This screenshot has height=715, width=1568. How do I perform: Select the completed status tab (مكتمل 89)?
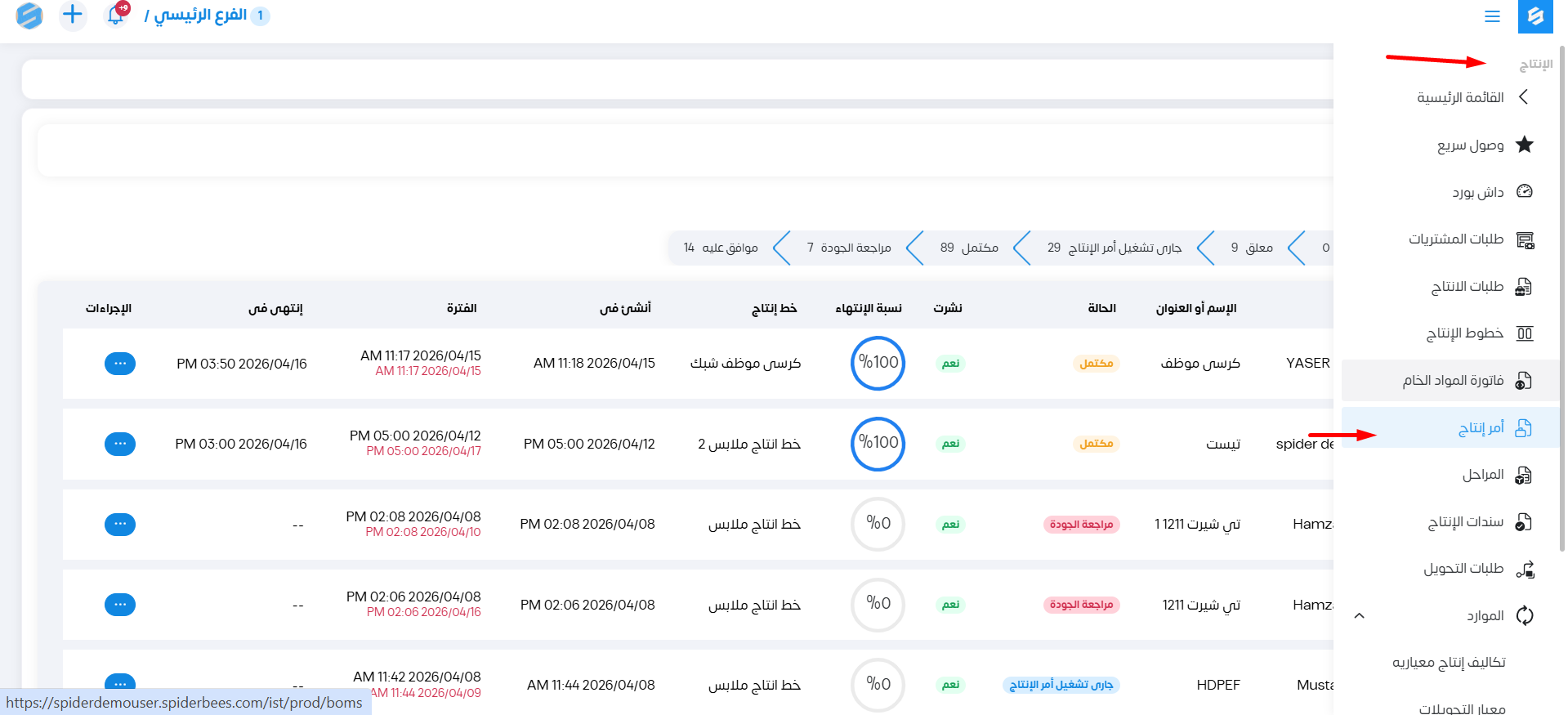point(969,248)
